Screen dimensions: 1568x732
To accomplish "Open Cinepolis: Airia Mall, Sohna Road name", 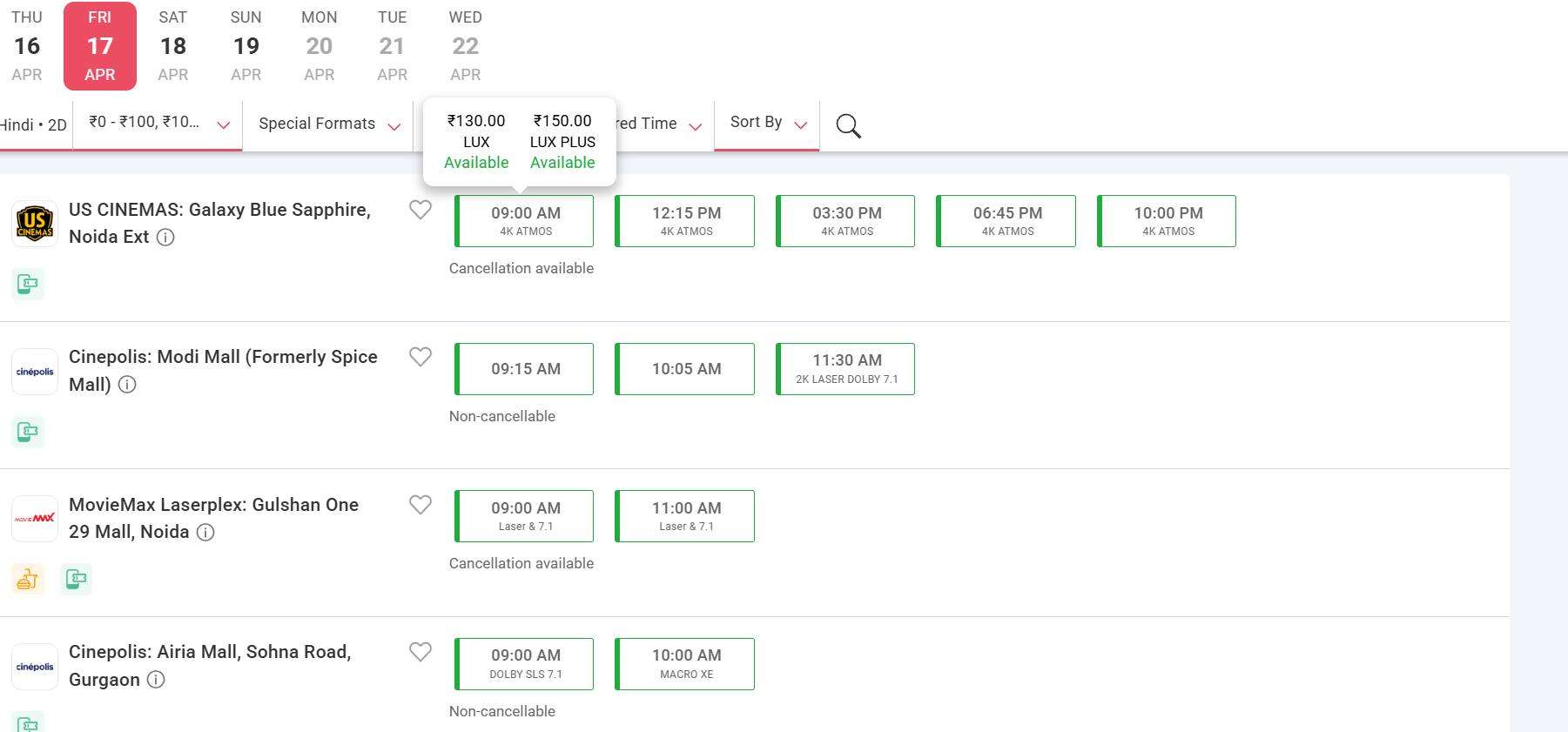I will point(210,666).
